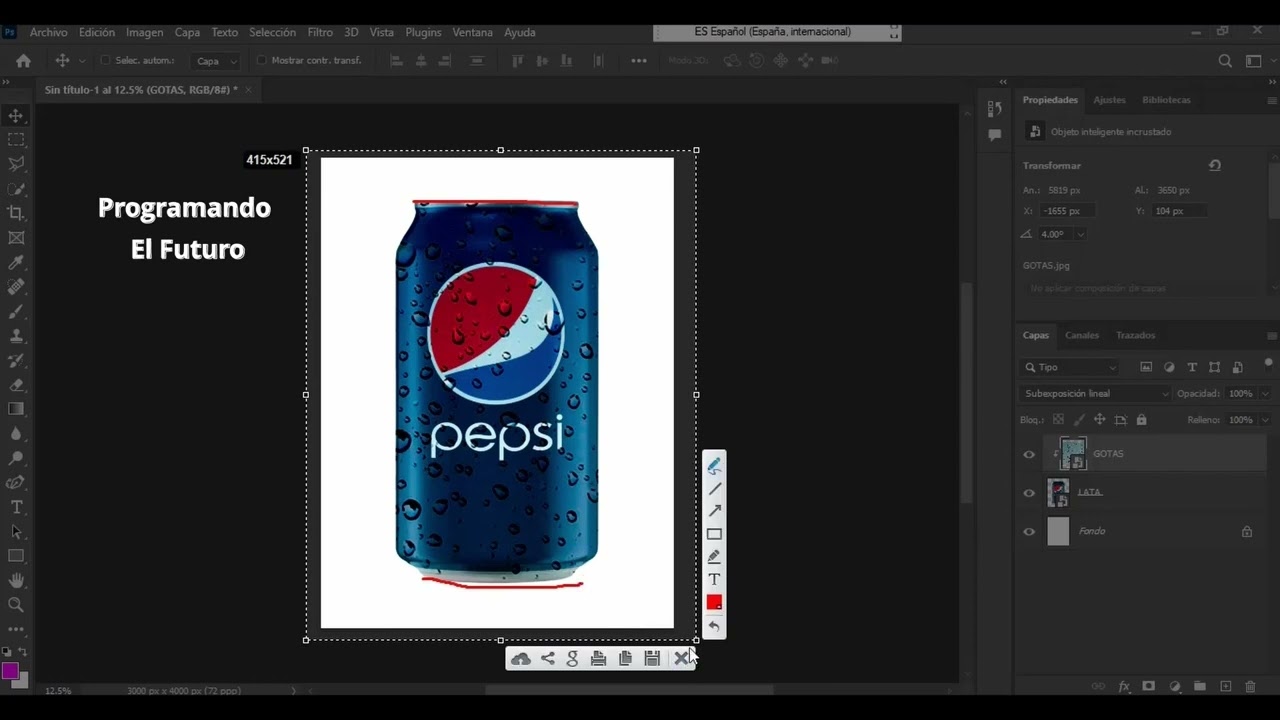Select the Path Selection tool

(16, 532)
